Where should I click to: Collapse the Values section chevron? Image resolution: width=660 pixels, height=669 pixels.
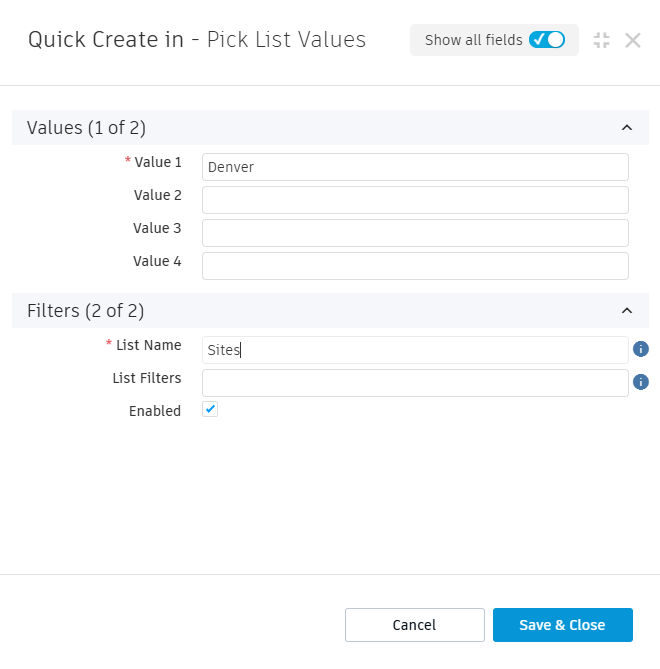pos(627,127)
